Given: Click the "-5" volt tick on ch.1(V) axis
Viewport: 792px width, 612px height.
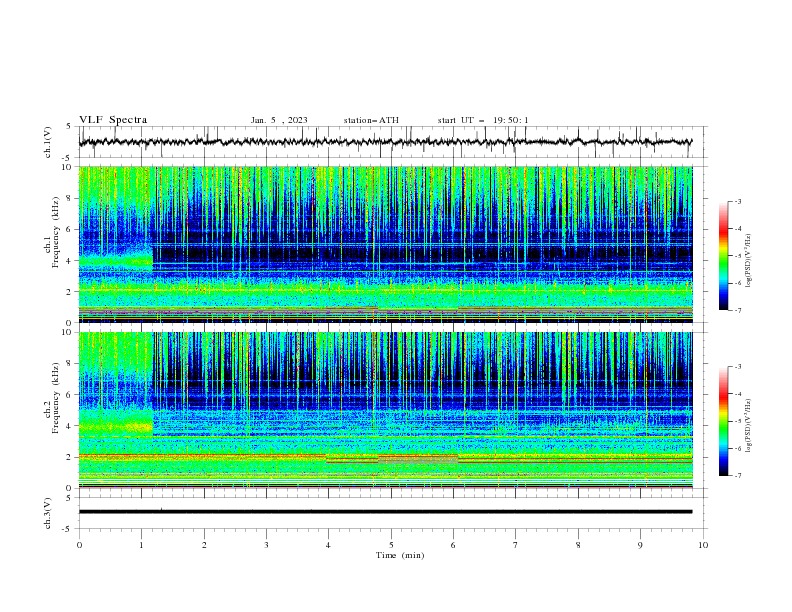Looking at the screenshot, I should coord(67,158).
